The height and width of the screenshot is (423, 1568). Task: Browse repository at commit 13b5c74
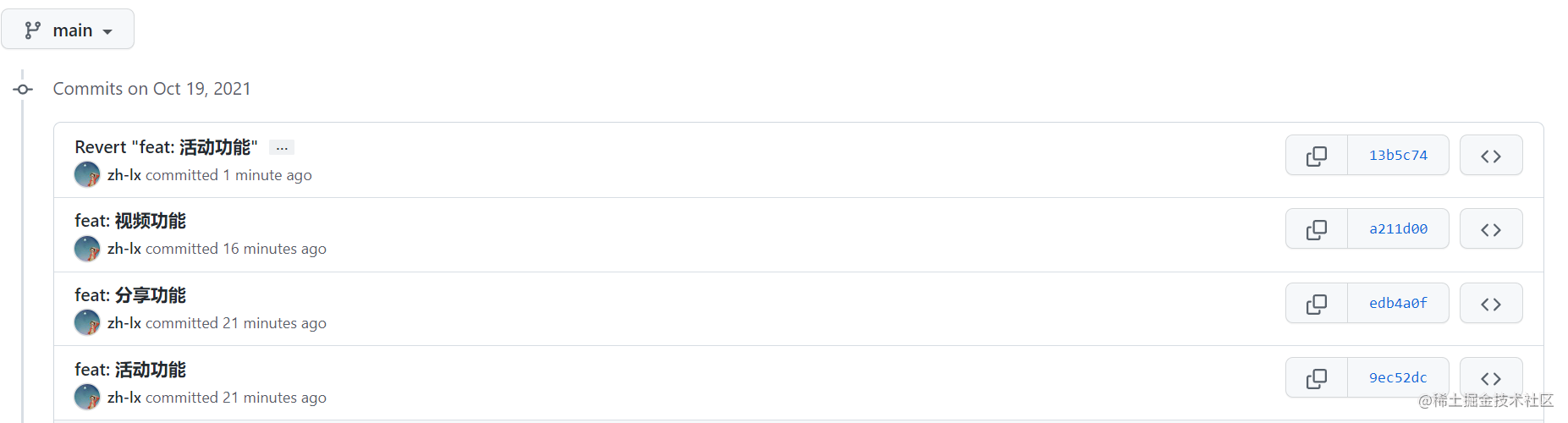point(1491,156)
